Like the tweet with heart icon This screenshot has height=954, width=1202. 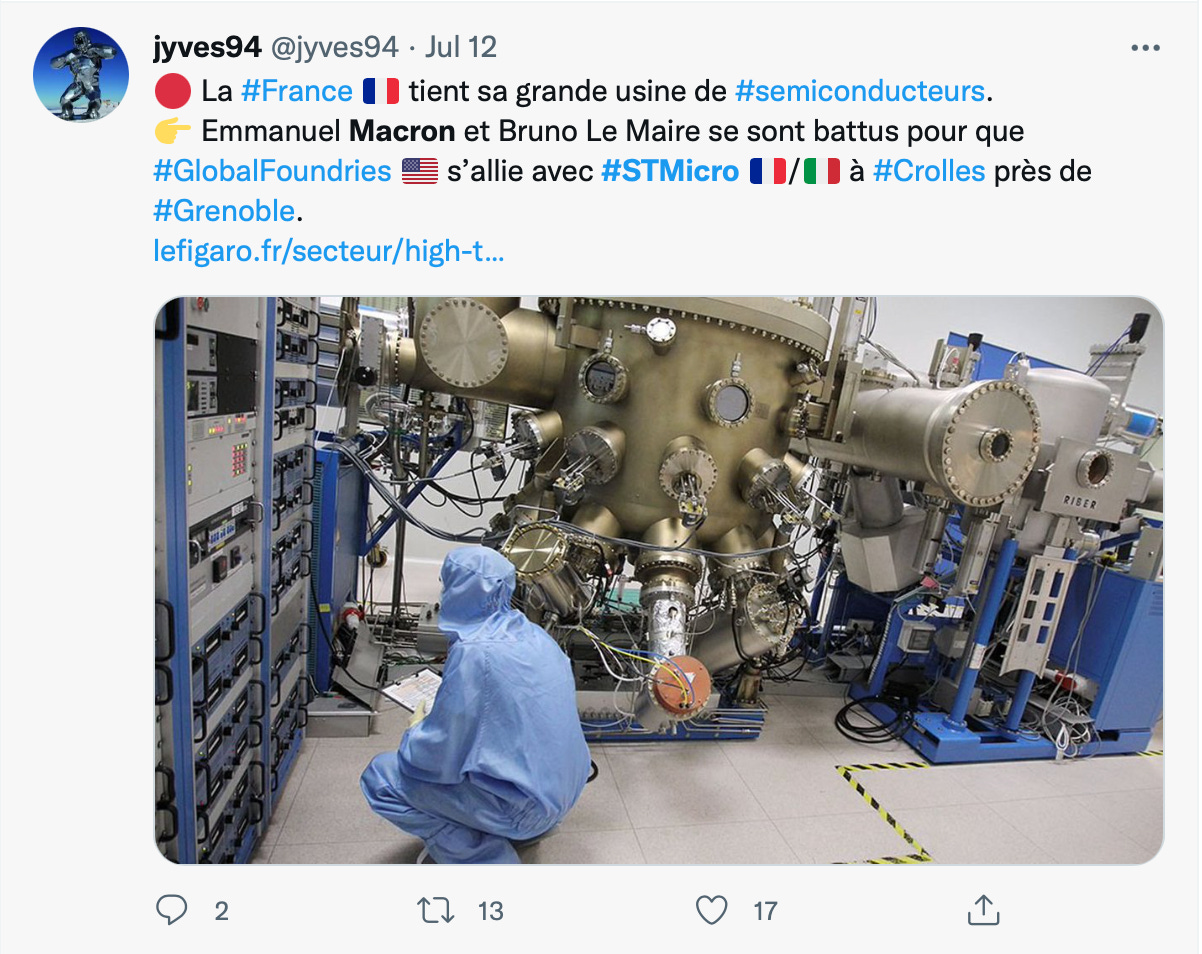click(x=711, y=910)
